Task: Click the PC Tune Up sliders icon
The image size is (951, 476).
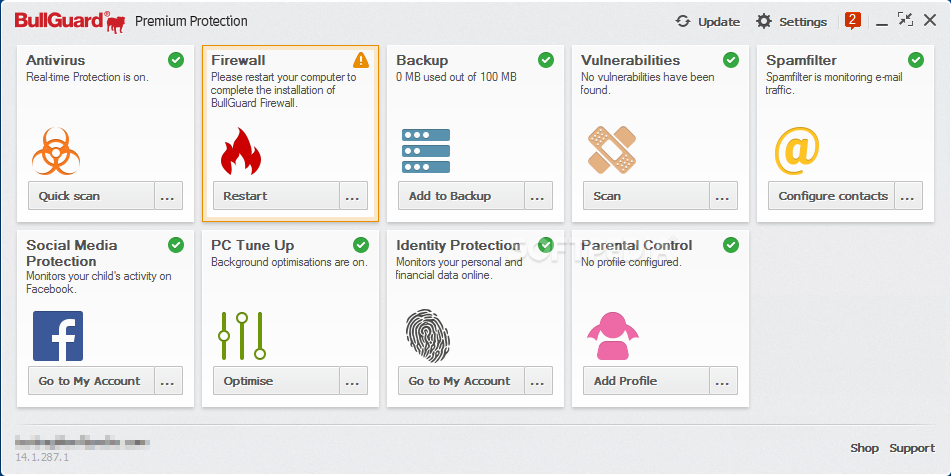Action: click(241, 336)
